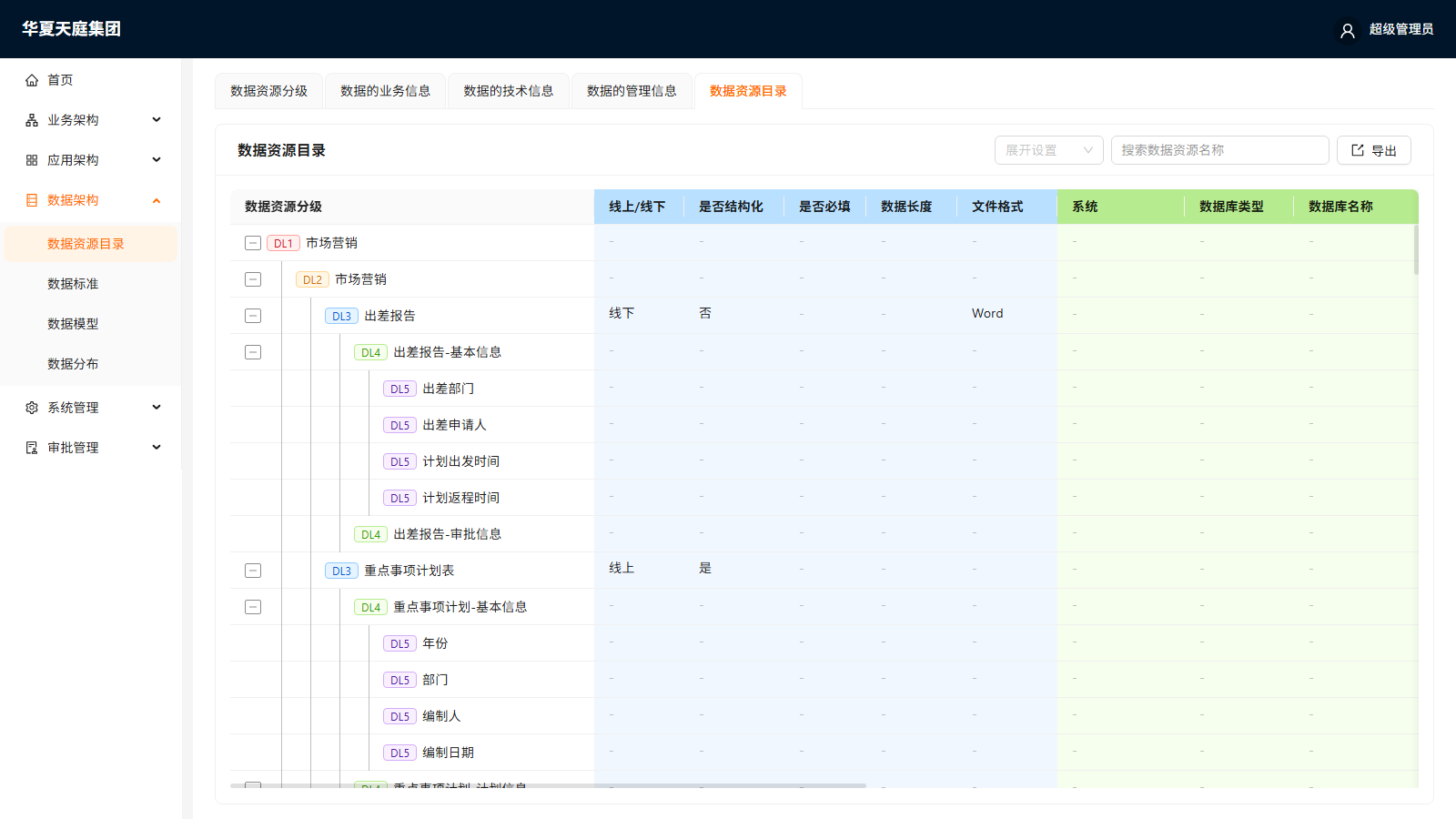Click the 应用架构 grid icon

32,160
